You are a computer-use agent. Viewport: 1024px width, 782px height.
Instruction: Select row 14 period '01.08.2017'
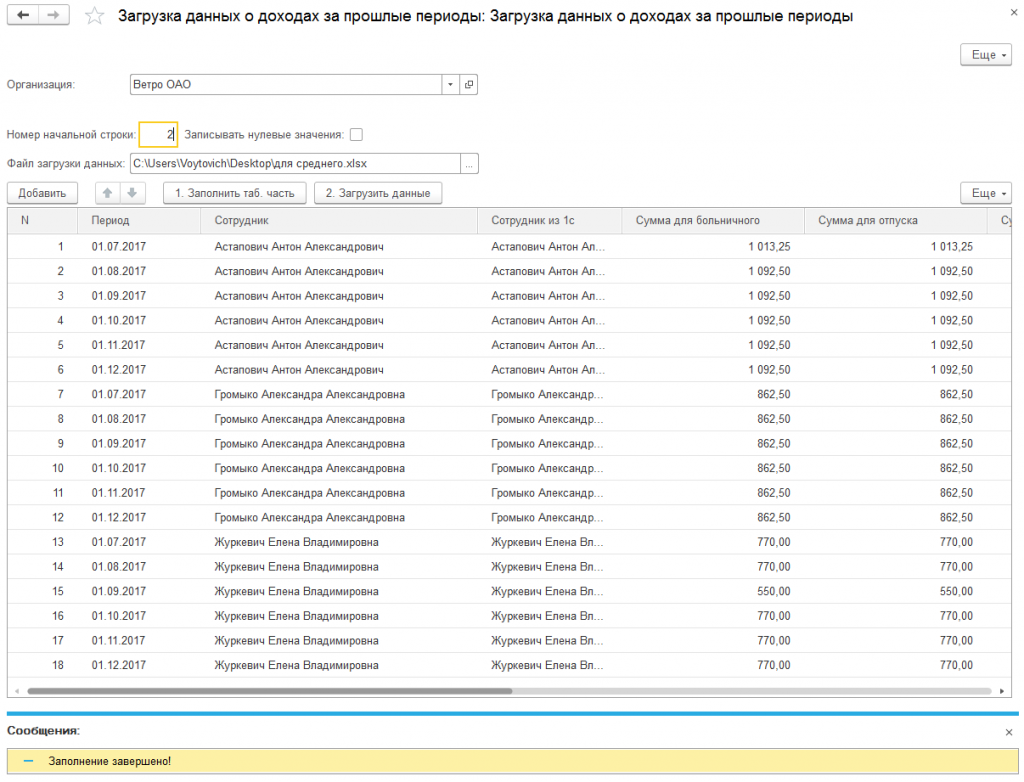tap(119, 566)
